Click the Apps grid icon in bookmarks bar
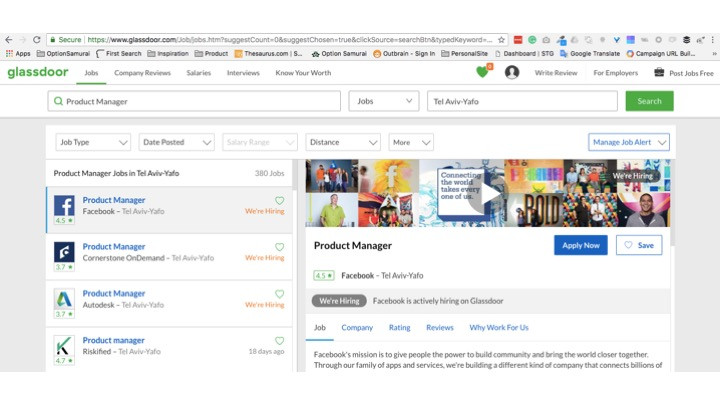This screenshot has width=720, height=405. pyautogui.click(x=9, y=53)
